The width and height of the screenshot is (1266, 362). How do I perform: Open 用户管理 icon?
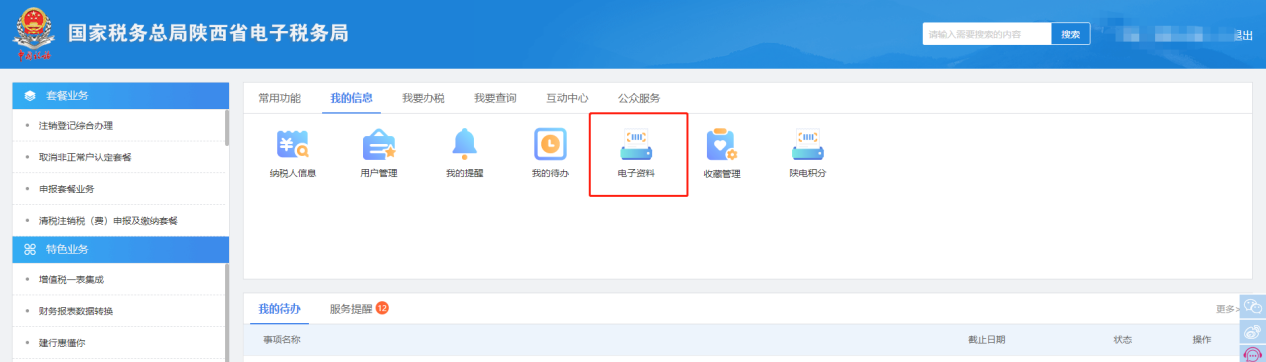tap(379, 145)
